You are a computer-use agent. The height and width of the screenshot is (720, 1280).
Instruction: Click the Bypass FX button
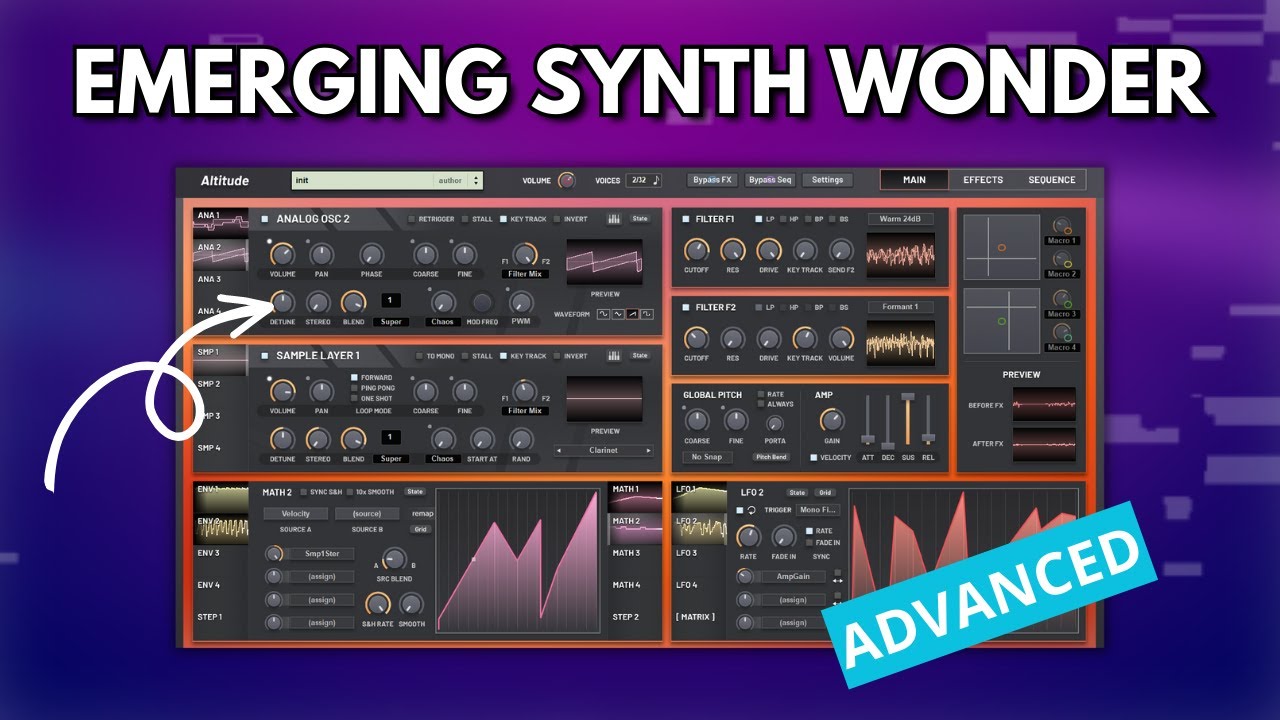(x=712, y=180)
